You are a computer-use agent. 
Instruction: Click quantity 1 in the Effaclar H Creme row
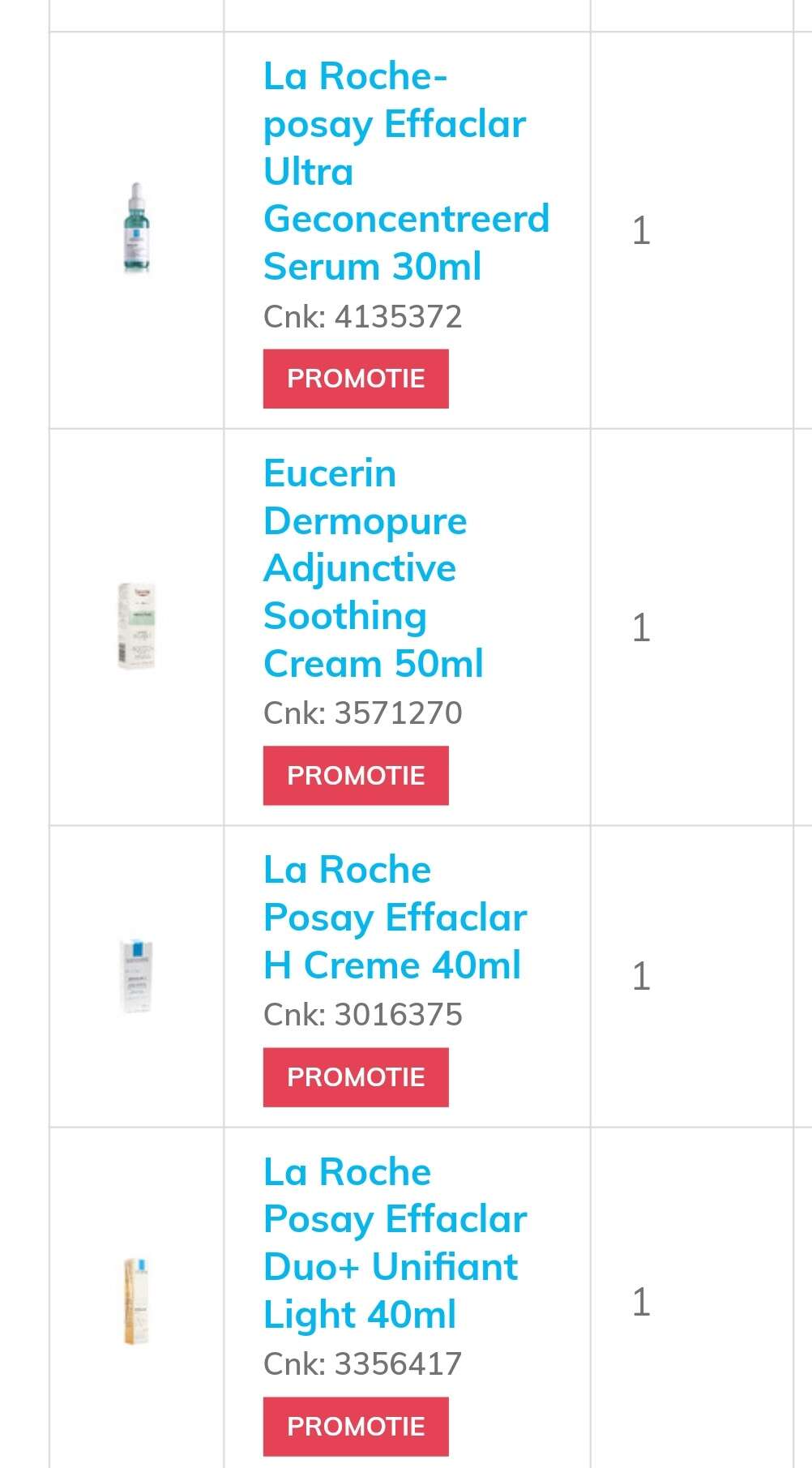tap(641, 977)
